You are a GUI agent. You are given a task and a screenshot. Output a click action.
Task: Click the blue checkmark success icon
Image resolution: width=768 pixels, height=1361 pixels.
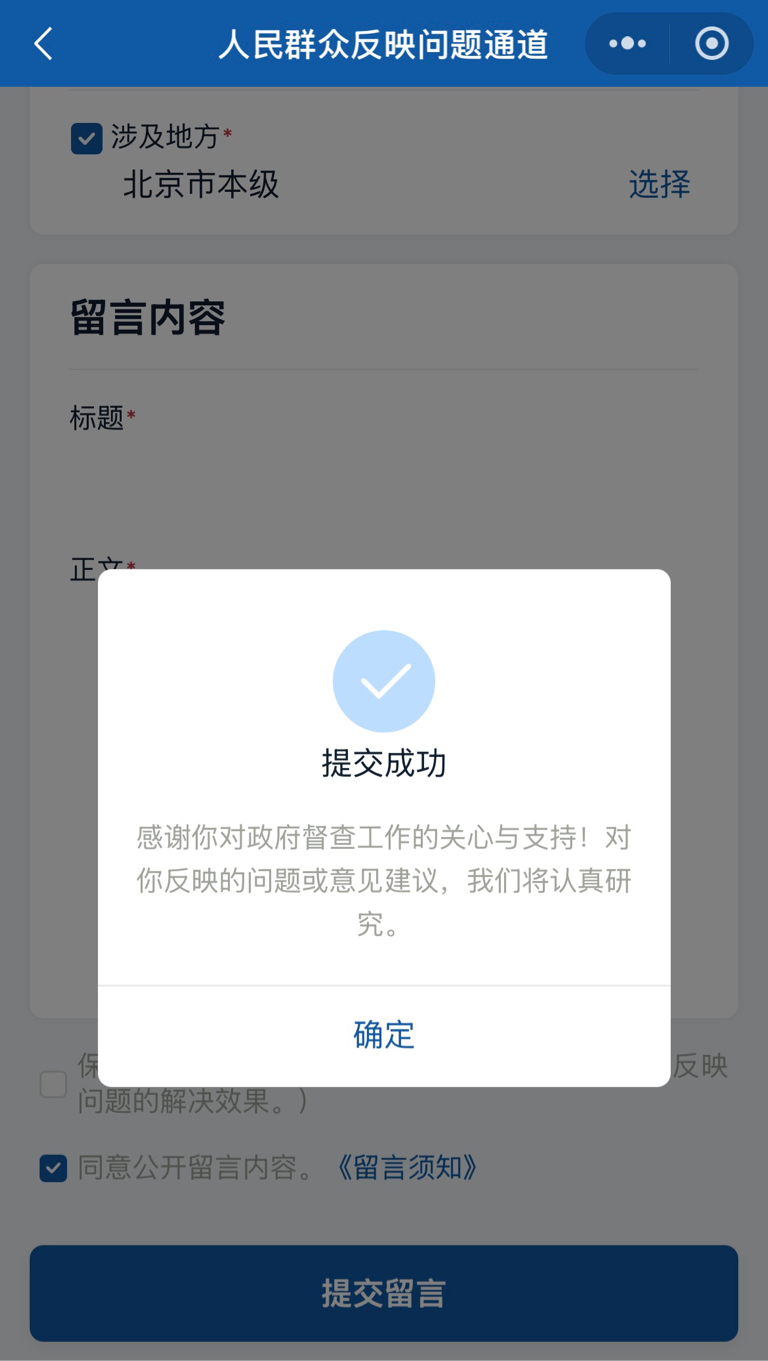384,681
